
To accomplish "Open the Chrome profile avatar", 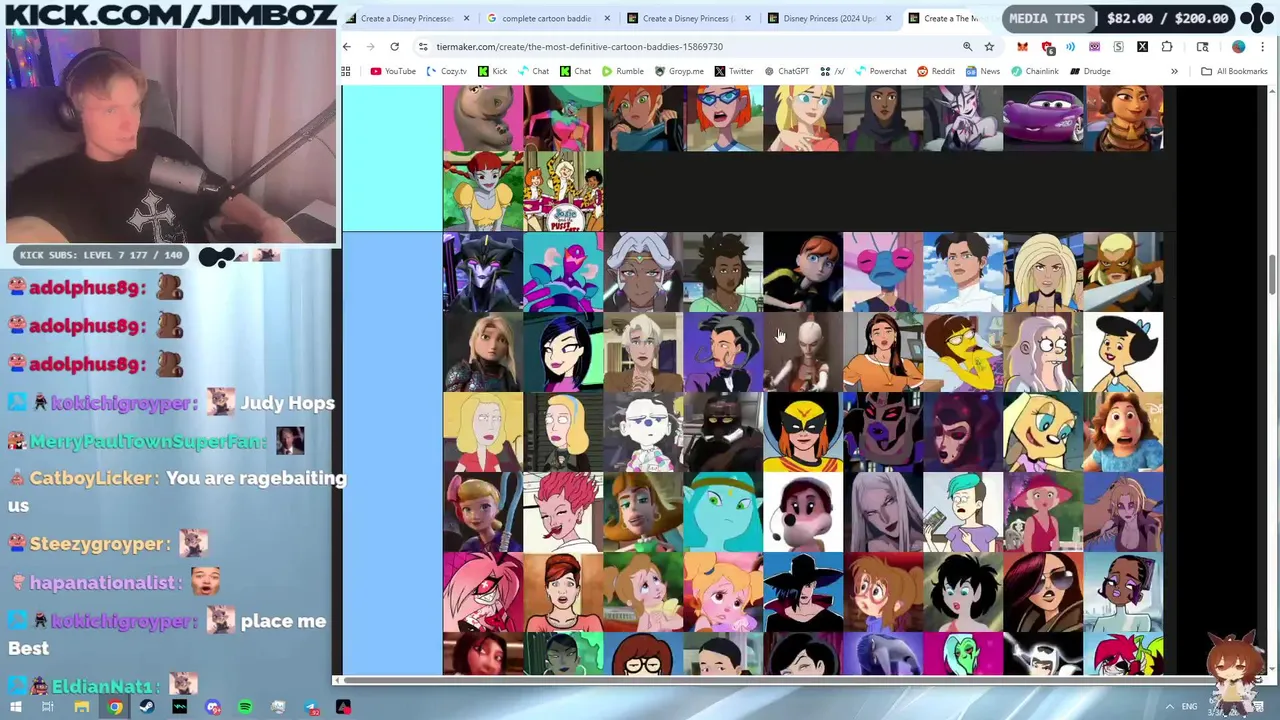I will click(1239, 47).
